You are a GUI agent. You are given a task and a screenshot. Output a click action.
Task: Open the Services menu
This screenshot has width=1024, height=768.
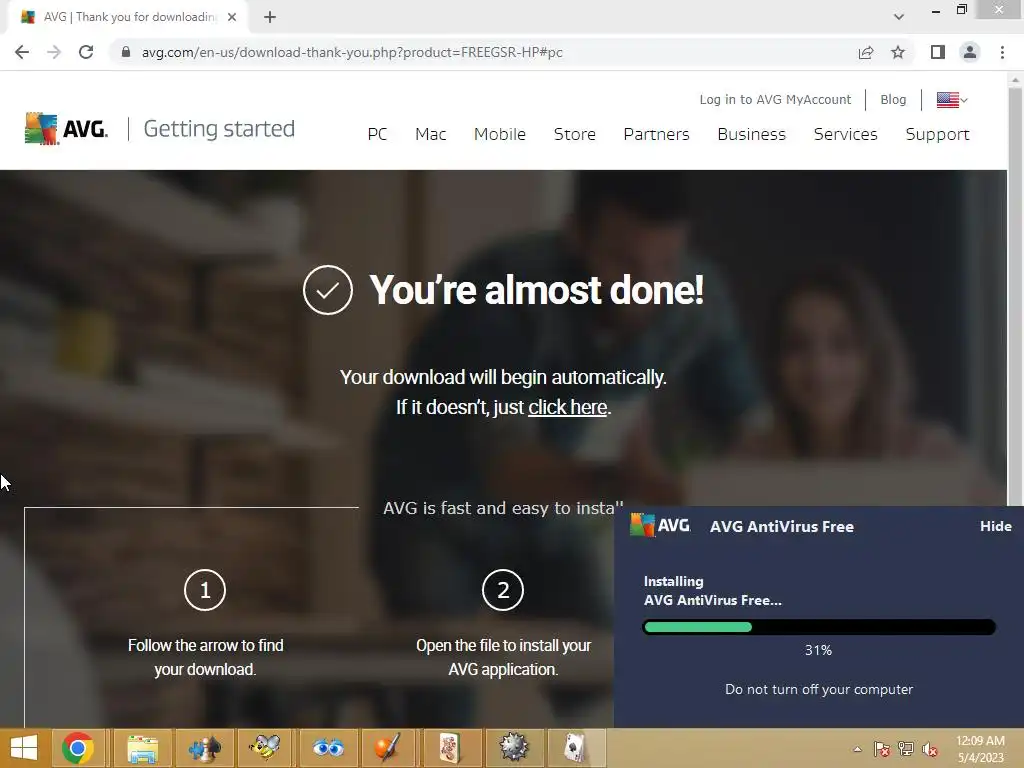[846, 134]
